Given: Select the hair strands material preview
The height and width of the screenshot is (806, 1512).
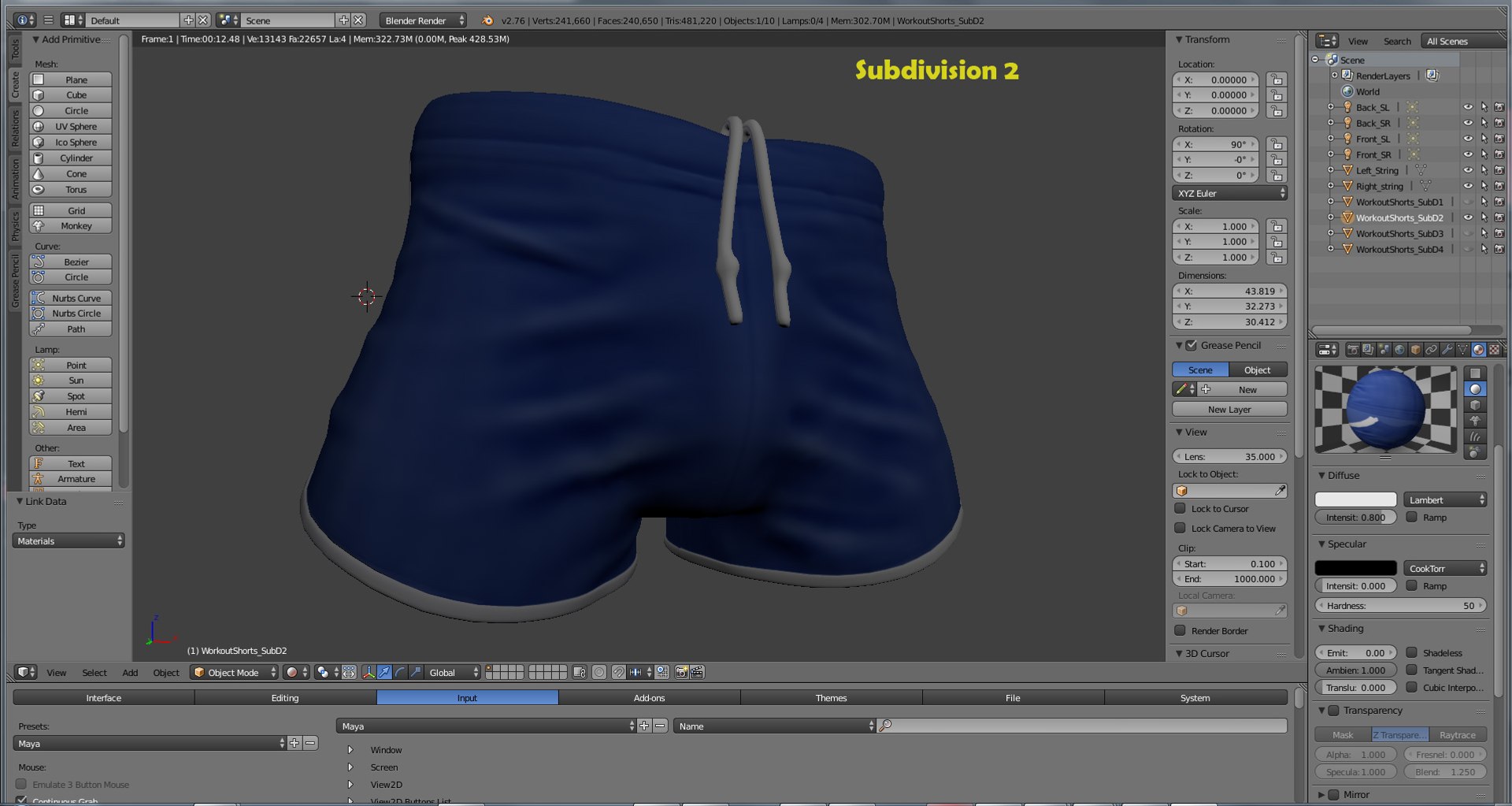Looking at the screenshot, I should 1475,436.
